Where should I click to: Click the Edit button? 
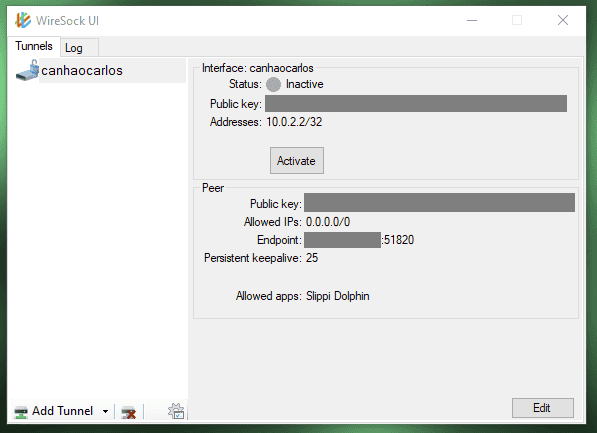coord(542,408)
